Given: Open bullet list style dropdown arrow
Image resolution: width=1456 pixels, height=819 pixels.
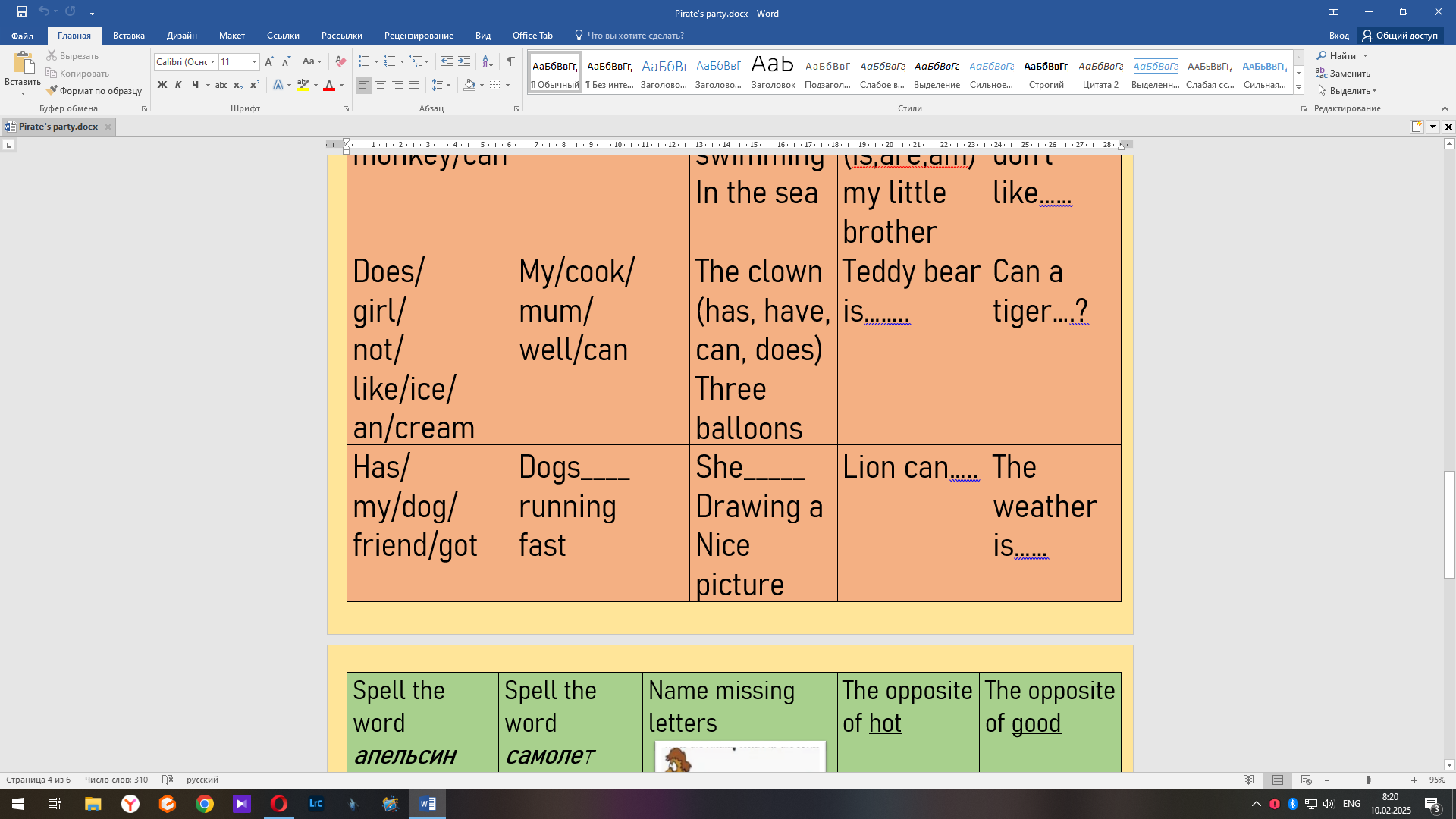Looking at the screenshot, I should pyautogui.click(x=376, y=61).
